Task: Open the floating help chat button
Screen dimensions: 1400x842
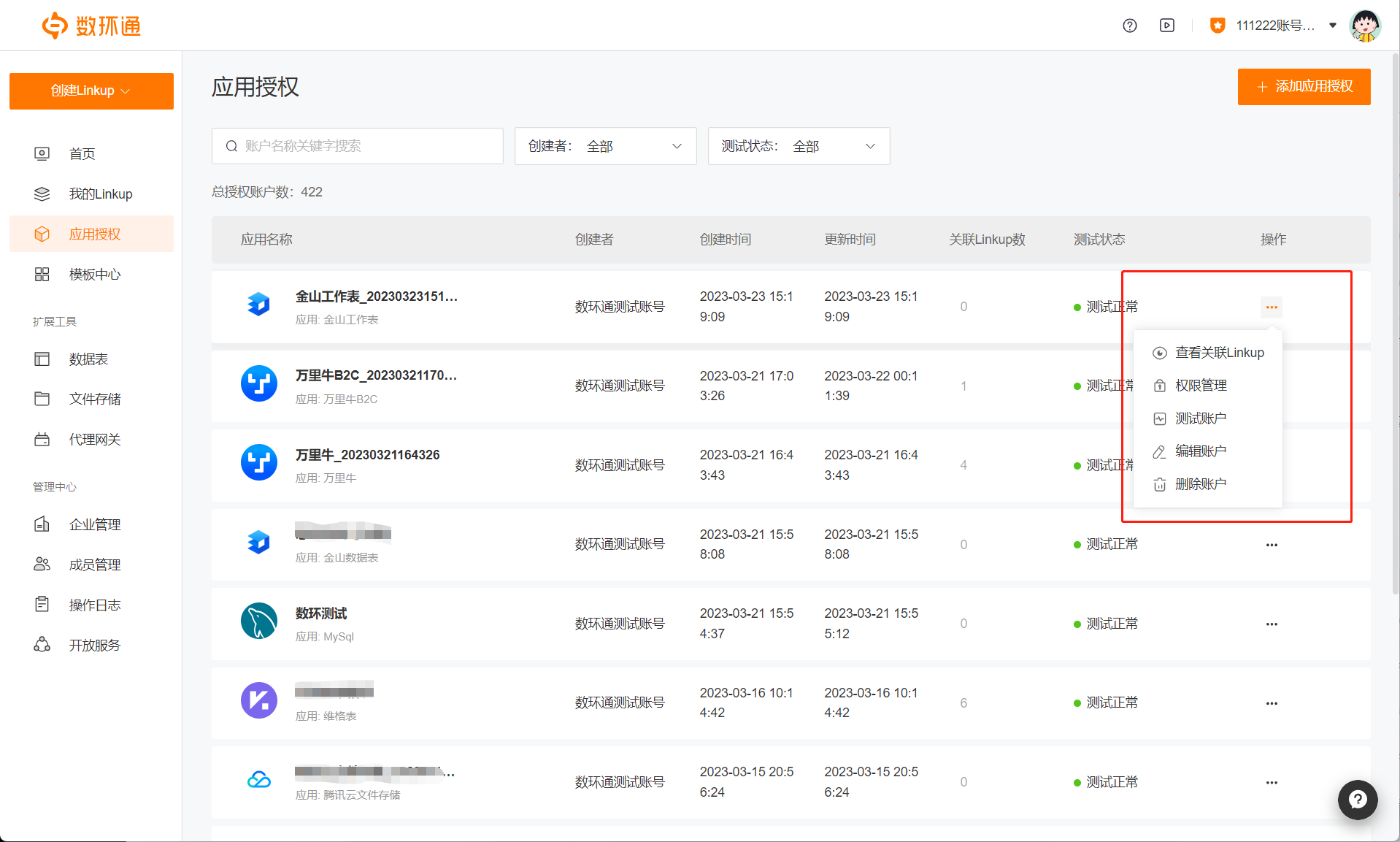Action: point(1357,800)
